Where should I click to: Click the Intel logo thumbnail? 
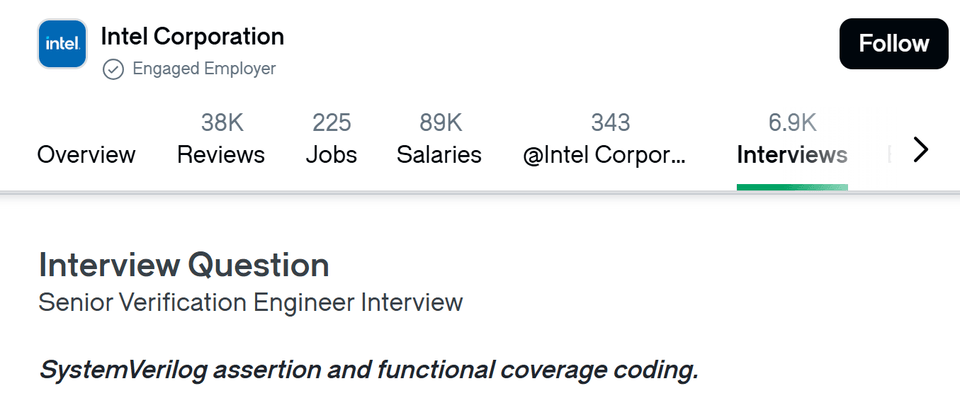(63, 44)
